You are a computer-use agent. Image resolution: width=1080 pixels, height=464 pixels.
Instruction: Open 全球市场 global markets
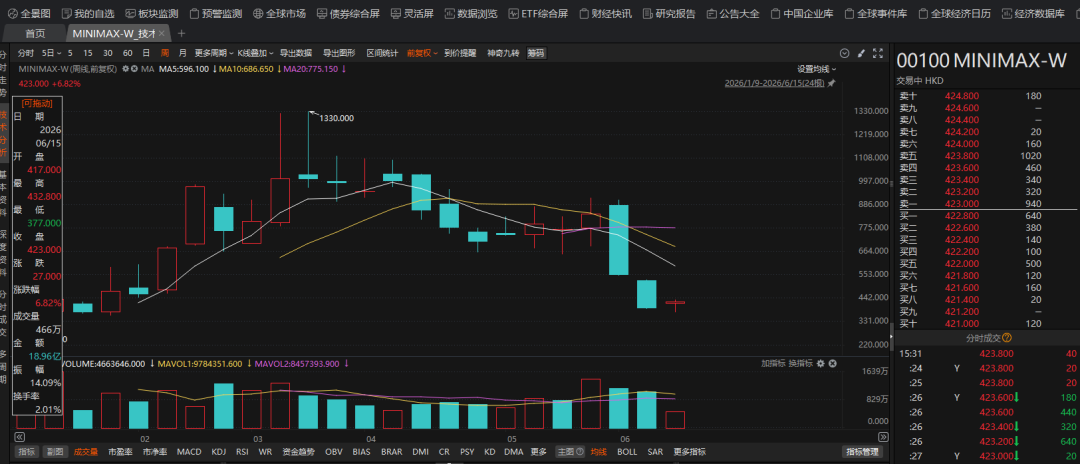(x=279, y=14)
